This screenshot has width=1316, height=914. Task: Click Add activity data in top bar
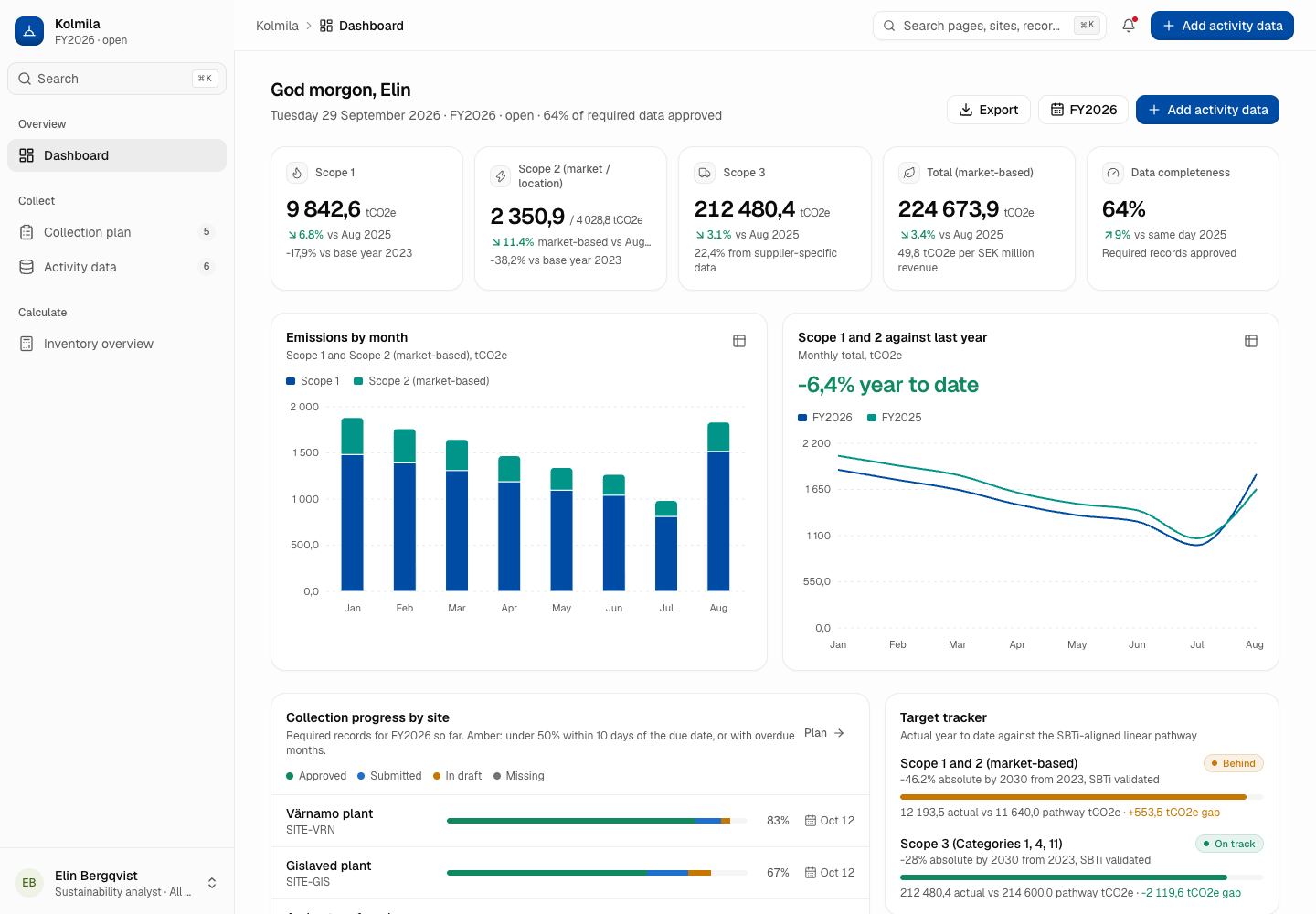click(1222, 26)
